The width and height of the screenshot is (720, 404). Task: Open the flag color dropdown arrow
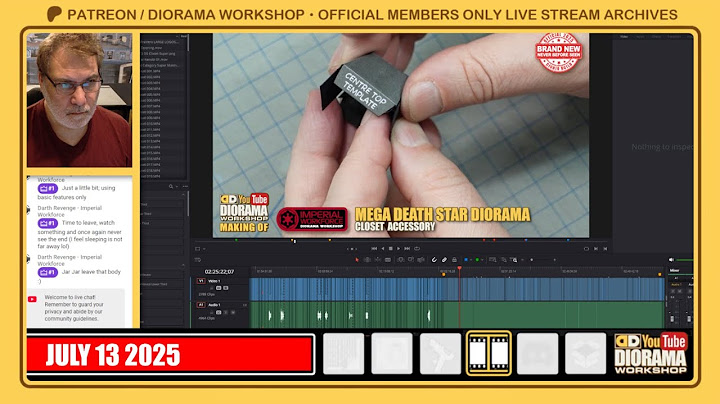pyautogui.click(x=471, y=260)
